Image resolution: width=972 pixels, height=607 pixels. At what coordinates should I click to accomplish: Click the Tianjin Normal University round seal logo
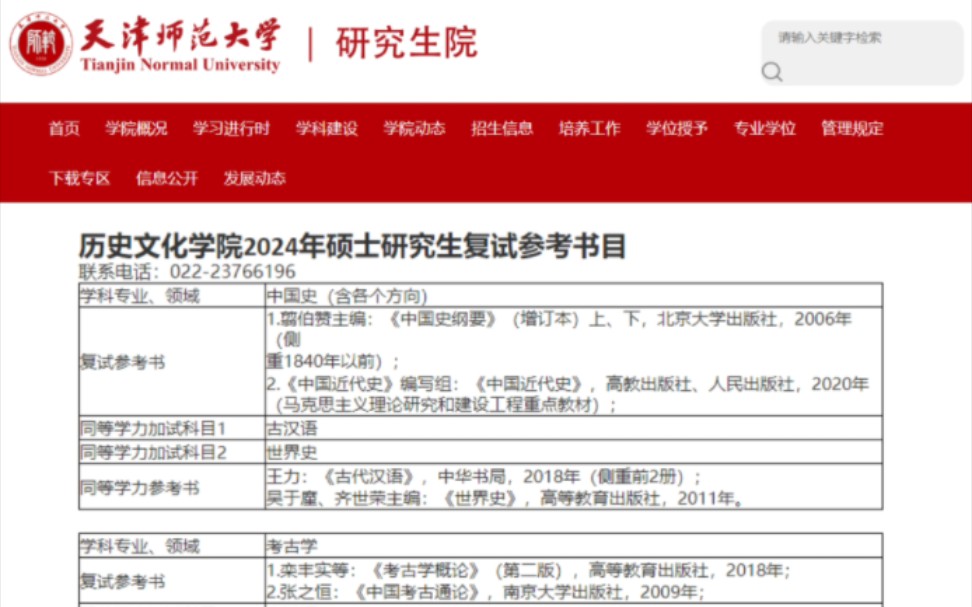[41, 44]
